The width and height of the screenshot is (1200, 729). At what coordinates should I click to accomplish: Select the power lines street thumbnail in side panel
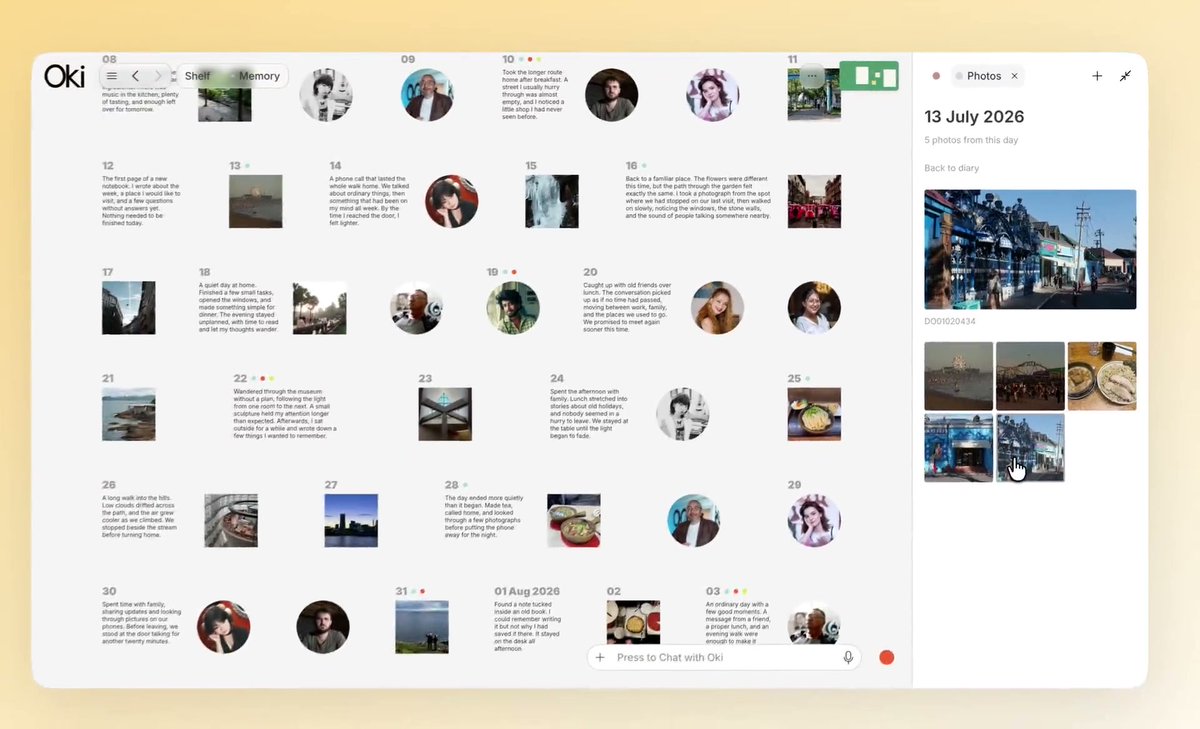click(1030, 448)
